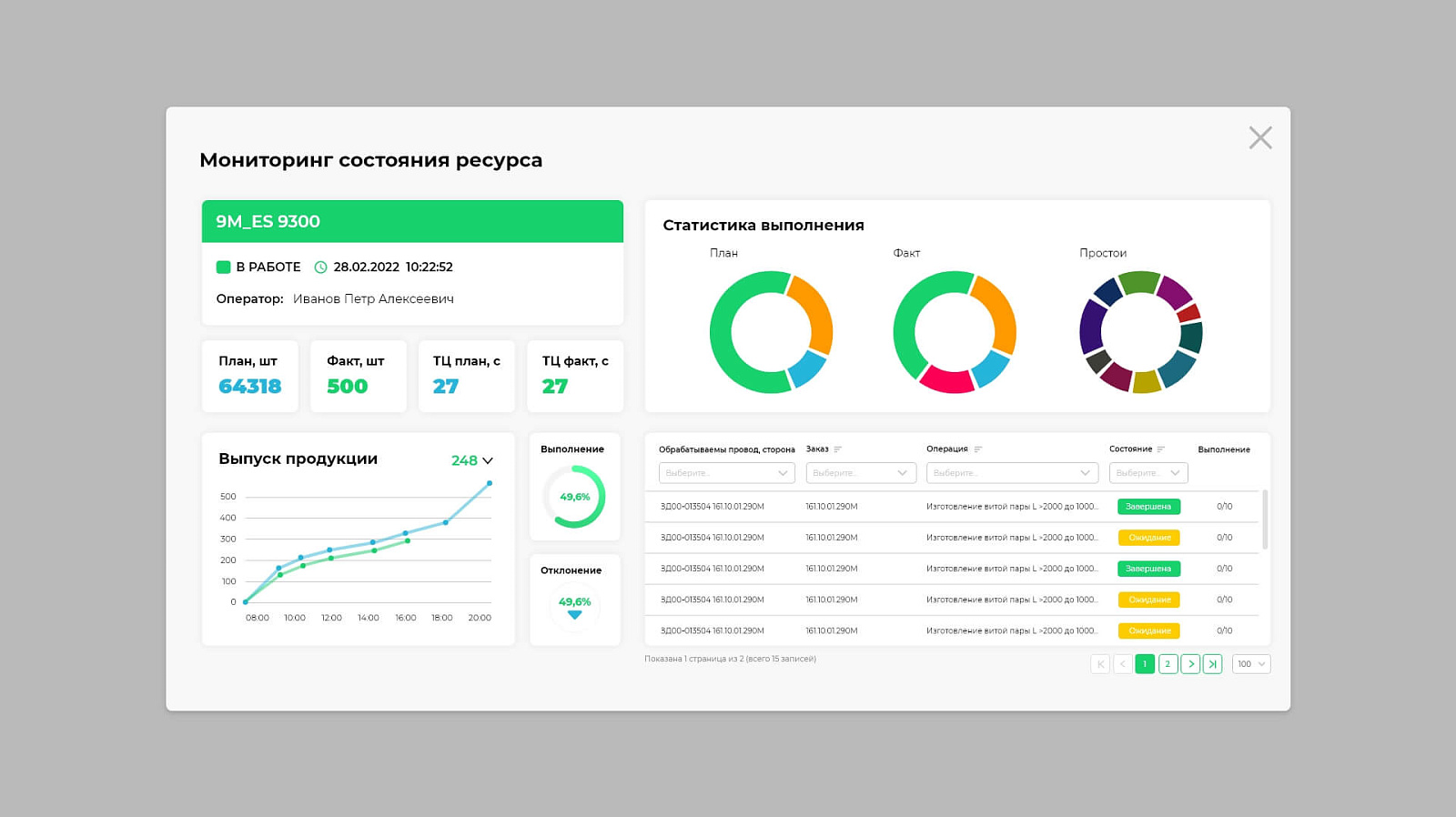This screenshot has height=817, width=1456.
Task: Click the table's vertical scrollbar
Action: coord(1265,519)
